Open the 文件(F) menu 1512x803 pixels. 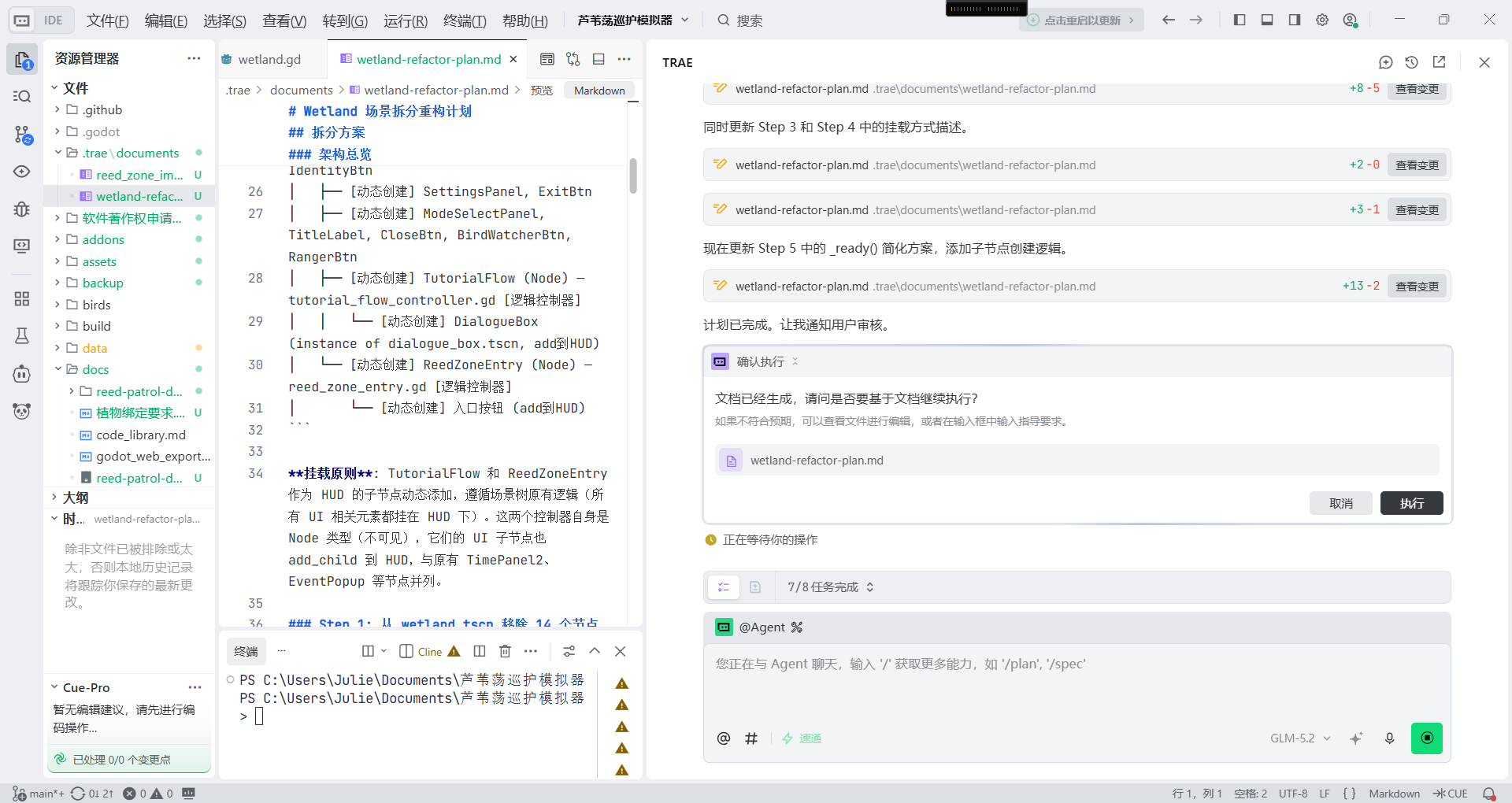108,21
